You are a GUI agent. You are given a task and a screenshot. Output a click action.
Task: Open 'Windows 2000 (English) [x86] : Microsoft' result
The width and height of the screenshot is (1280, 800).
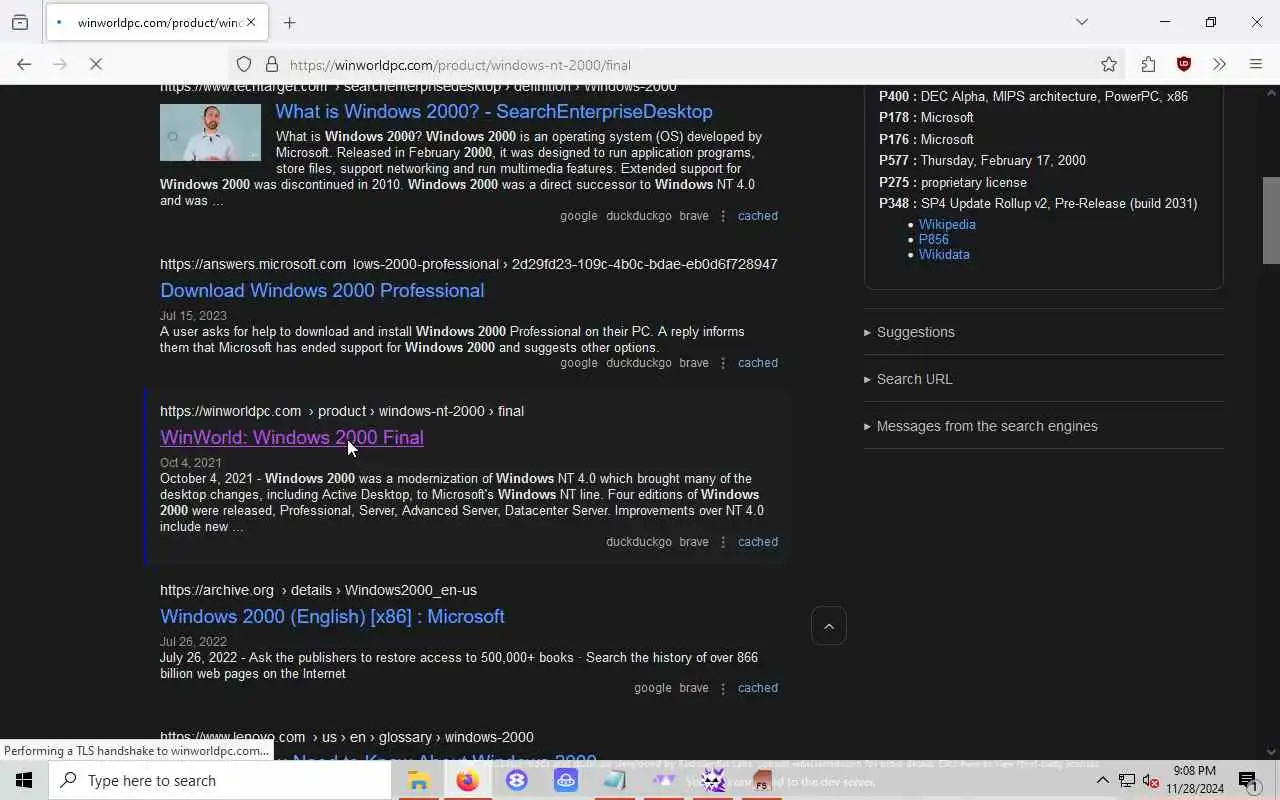tap(332, 617)
